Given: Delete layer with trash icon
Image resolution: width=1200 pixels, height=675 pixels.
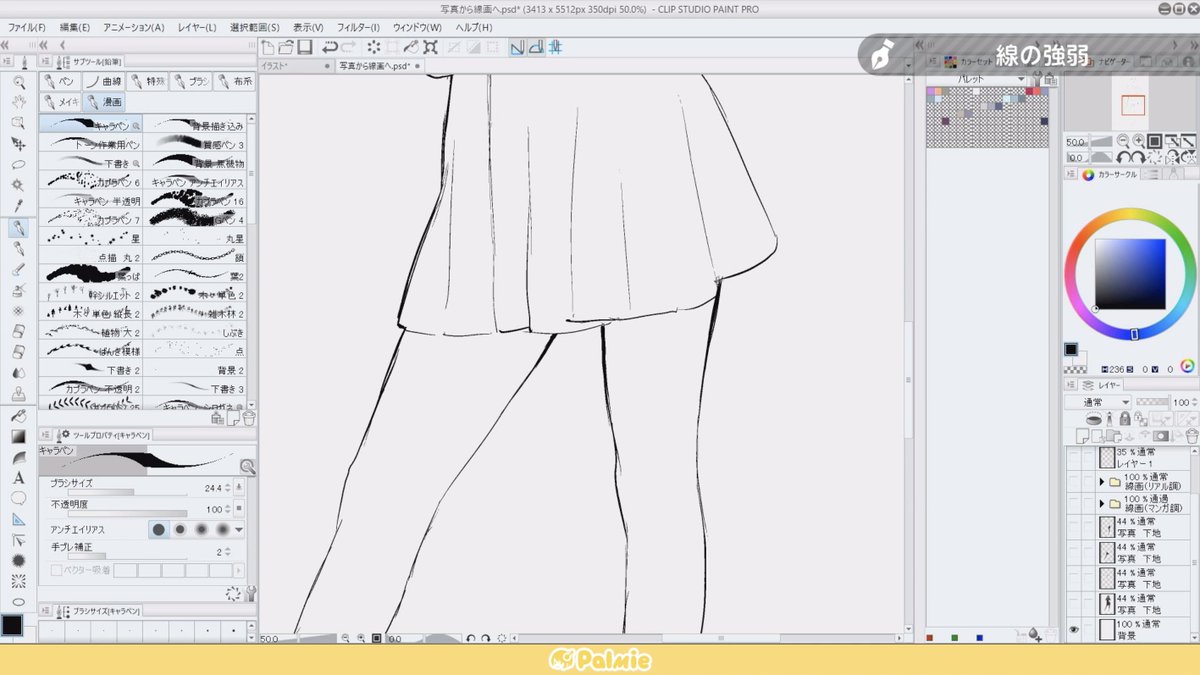Looking at the screenshot, I should pyautogui.click(x=1191, y=436).
